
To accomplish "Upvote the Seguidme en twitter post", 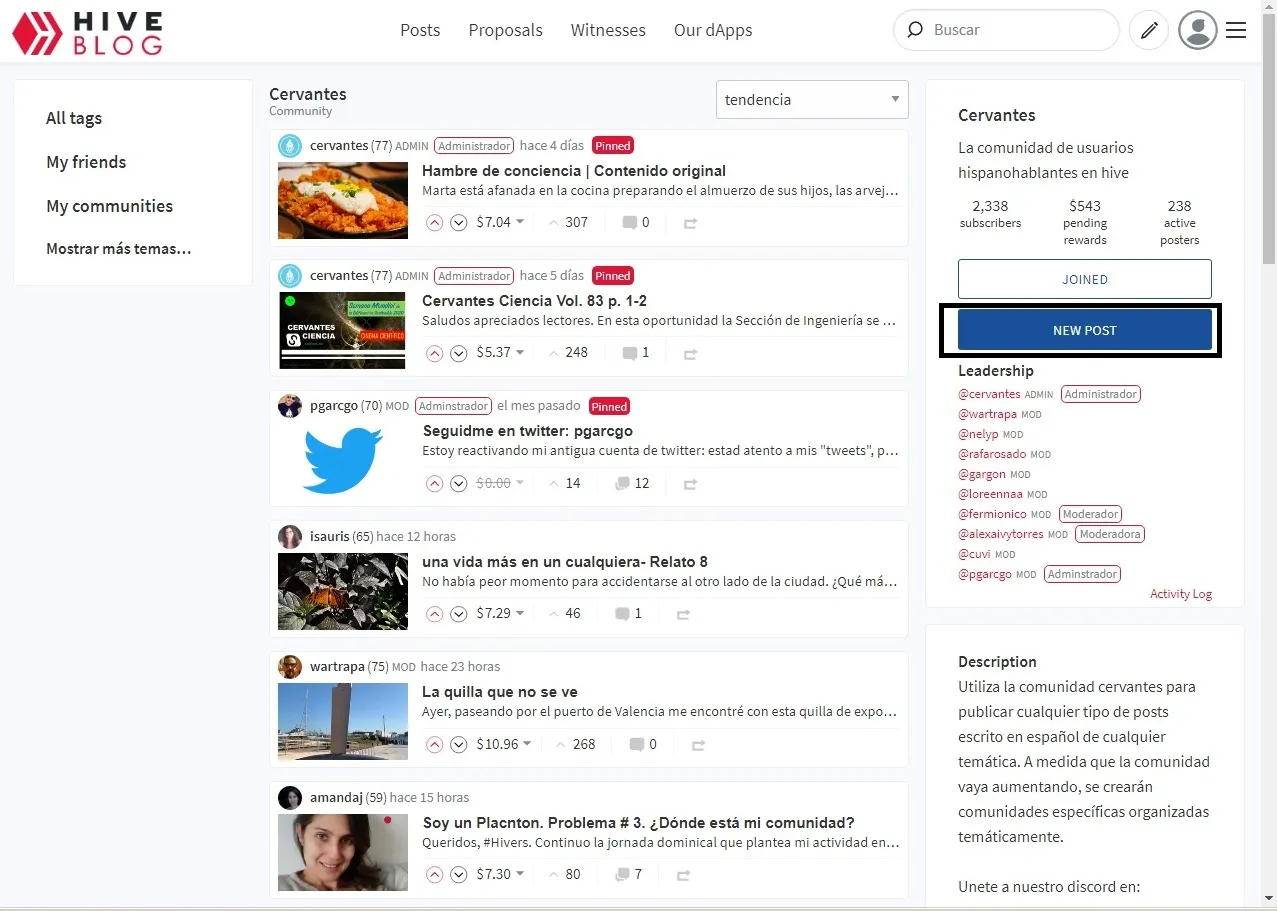I will tap(434, 484).
